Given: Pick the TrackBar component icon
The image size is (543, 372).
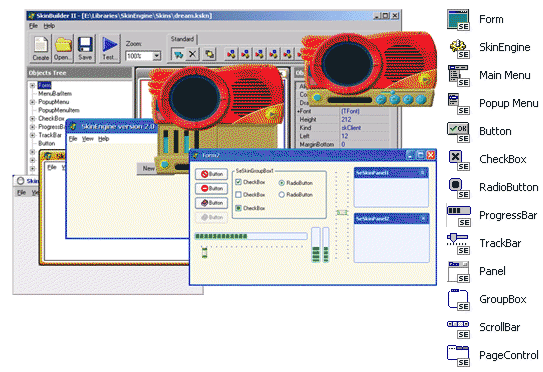Looking at the screenshot, I should coord(458,243).
